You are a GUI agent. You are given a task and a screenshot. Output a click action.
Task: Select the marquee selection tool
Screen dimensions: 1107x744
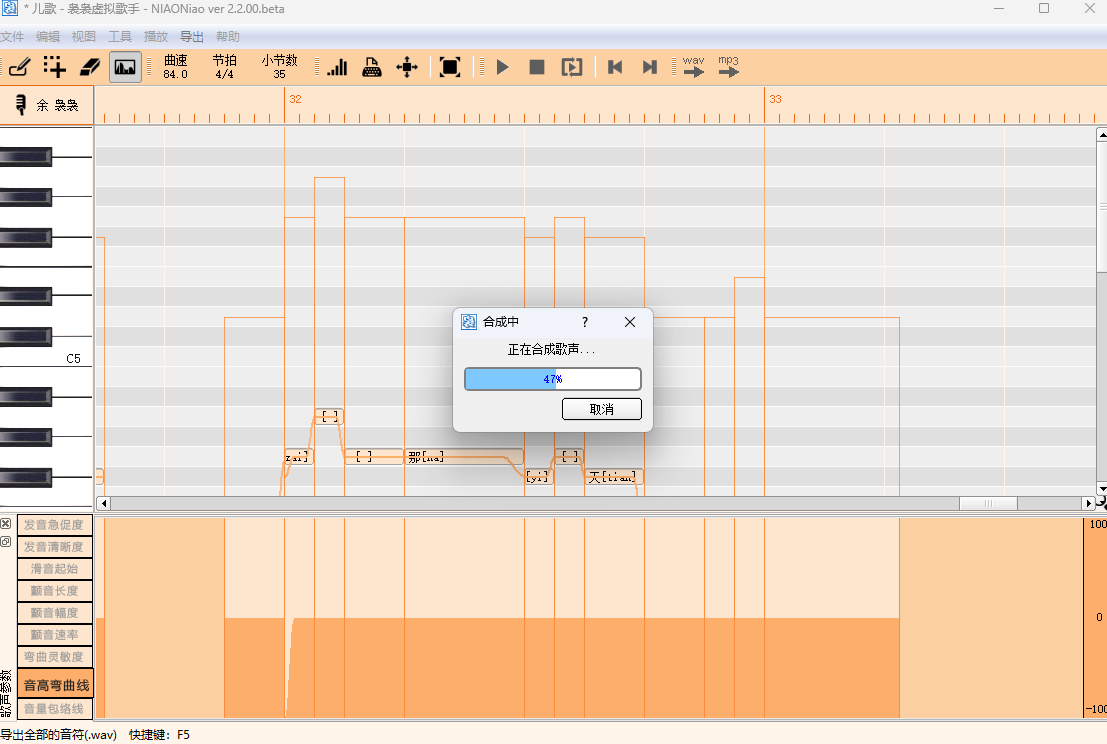coord(54,67)
